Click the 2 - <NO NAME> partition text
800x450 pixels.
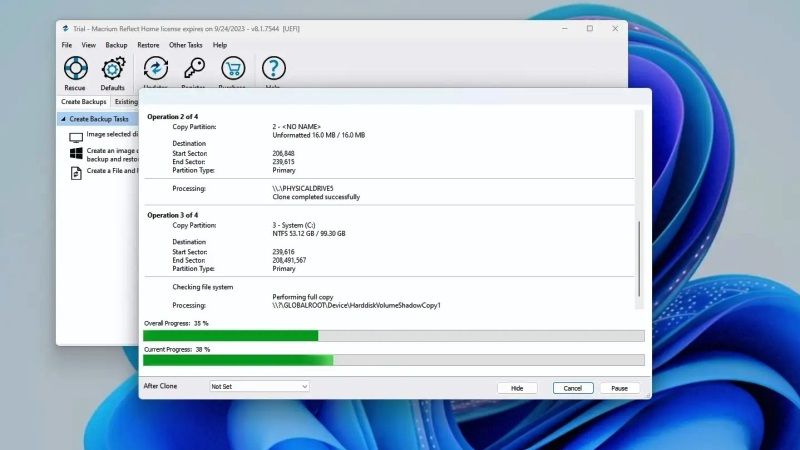[296, 127]
